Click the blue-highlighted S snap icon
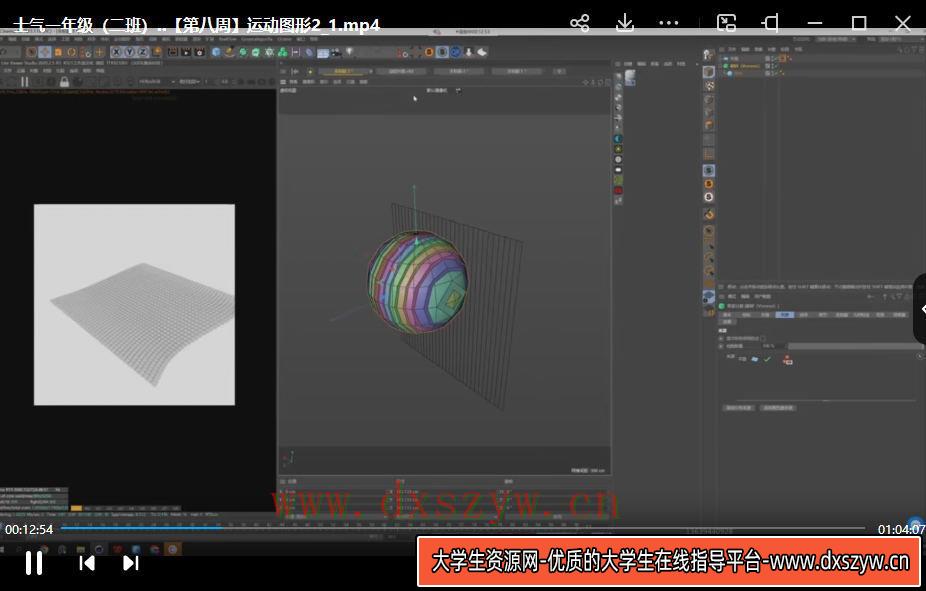This screenshot has height=591, width=926. (x=709, y=171)
